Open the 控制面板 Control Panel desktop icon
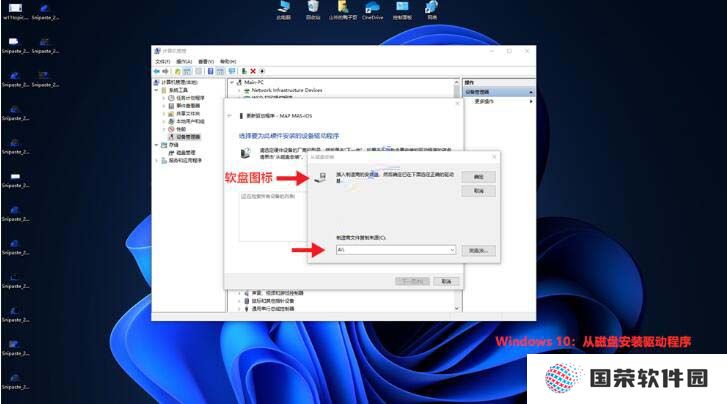727x404 pixels. click(402, 10)
